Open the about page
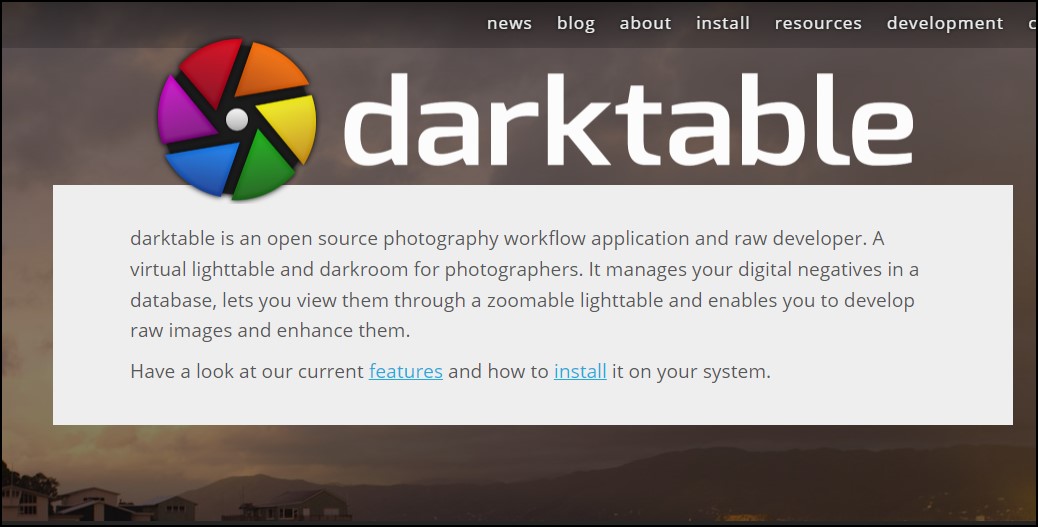1038x527 pixels. pos(645,23)
